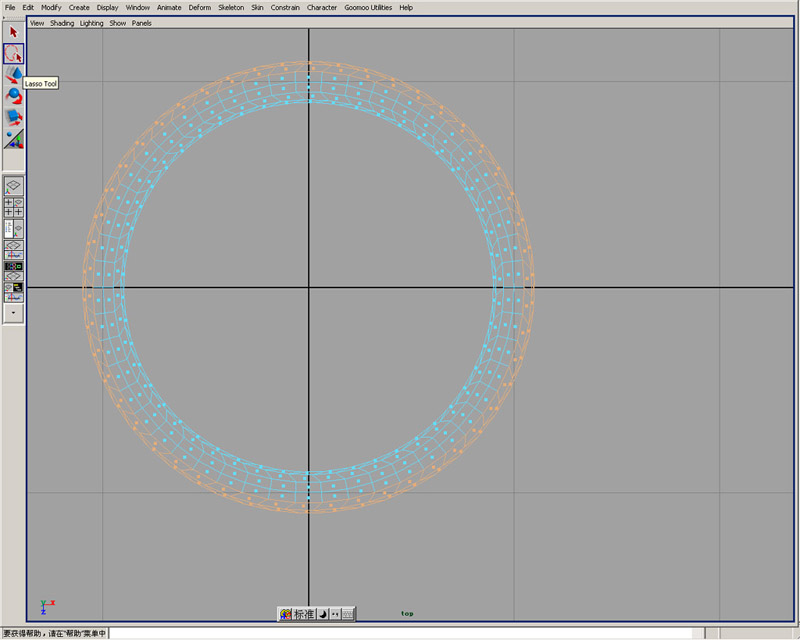Open the panel layout dropdown arrow
The width and height of the screenshot is (800, 640).
[13, 313]
